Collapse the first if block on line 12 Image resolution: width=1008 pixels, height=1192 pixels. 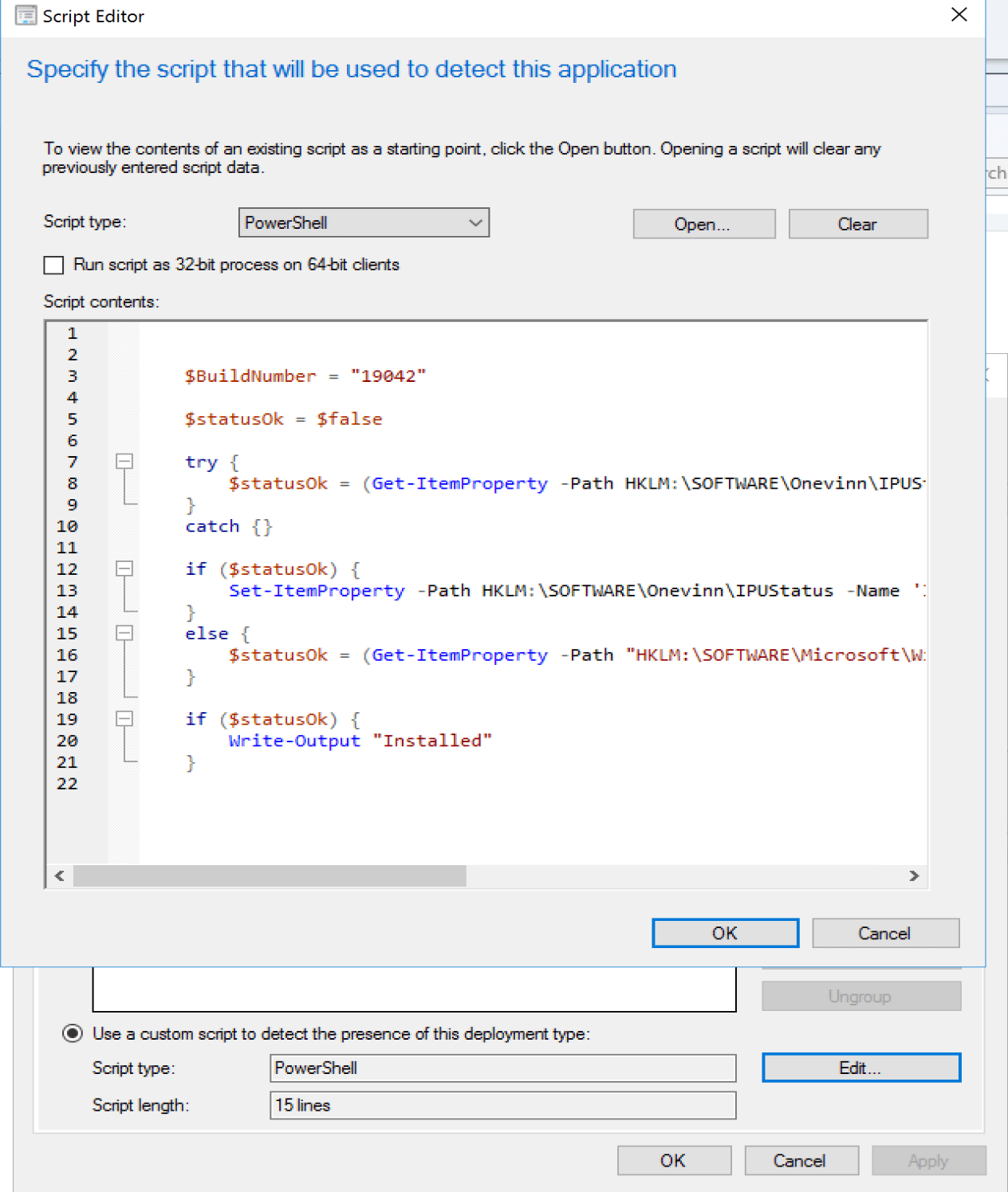[x=124, y=568]
